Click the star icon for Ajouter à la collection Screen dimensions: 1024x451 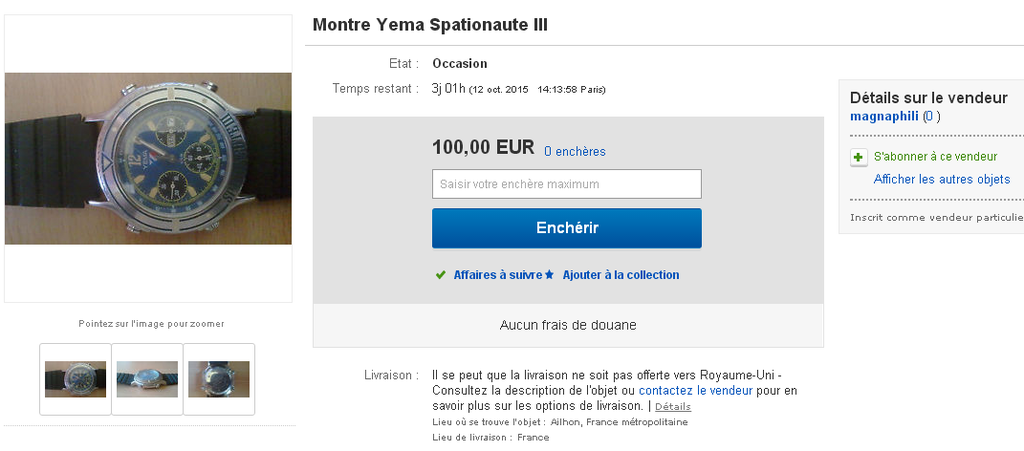pyautogui.click(x=549, y=275)
